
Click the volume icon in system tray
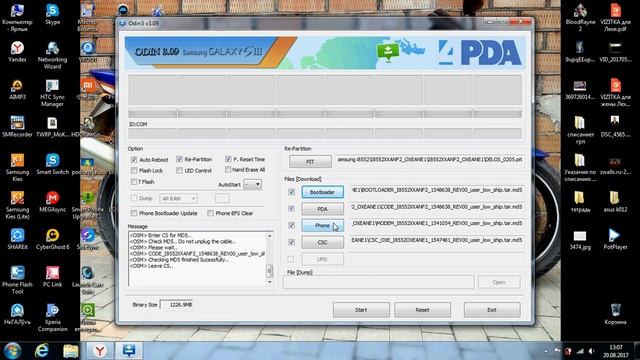591,351
